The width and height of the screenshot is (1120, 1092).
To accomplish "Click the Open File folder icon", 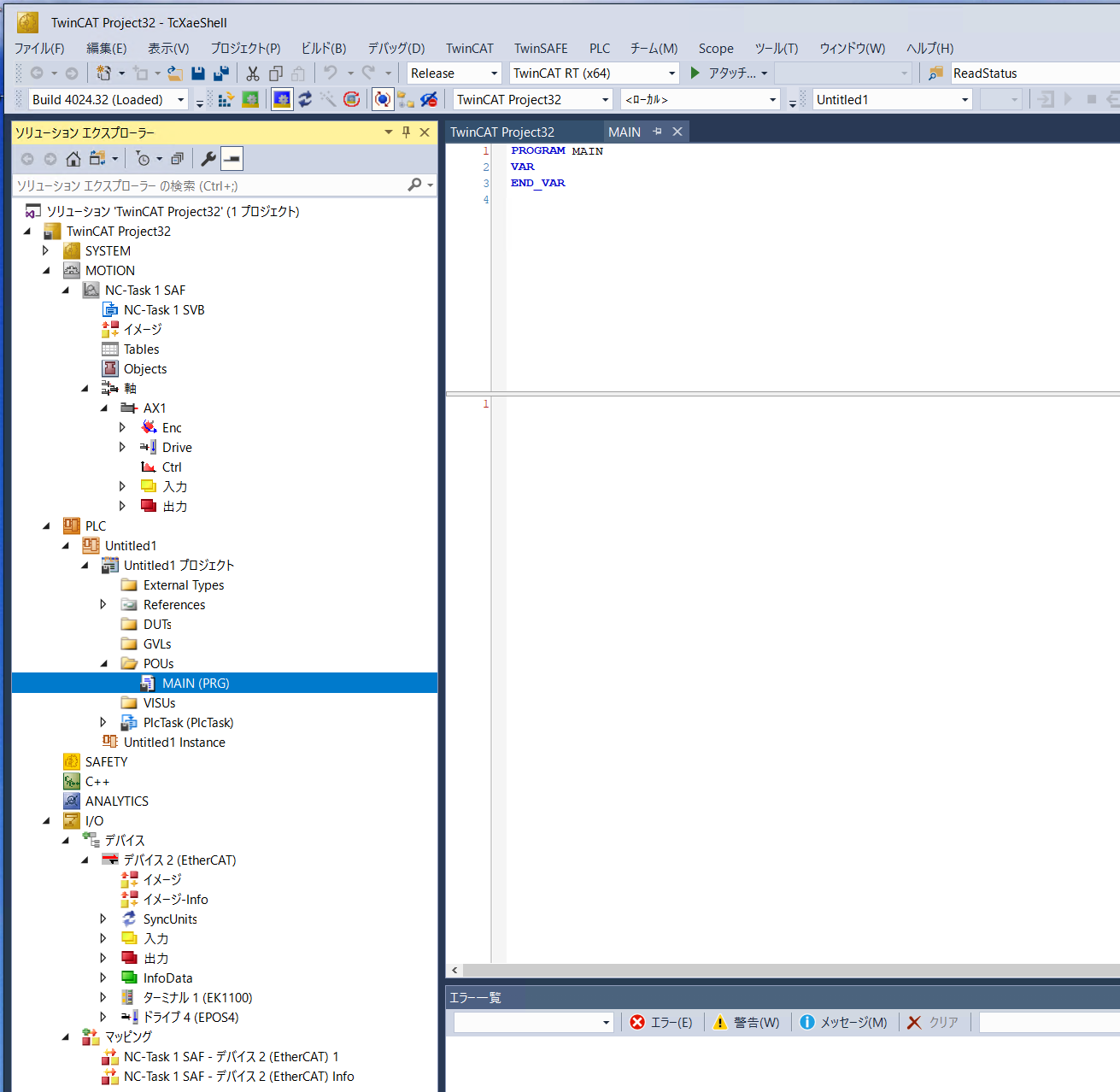I will point(174,73).
